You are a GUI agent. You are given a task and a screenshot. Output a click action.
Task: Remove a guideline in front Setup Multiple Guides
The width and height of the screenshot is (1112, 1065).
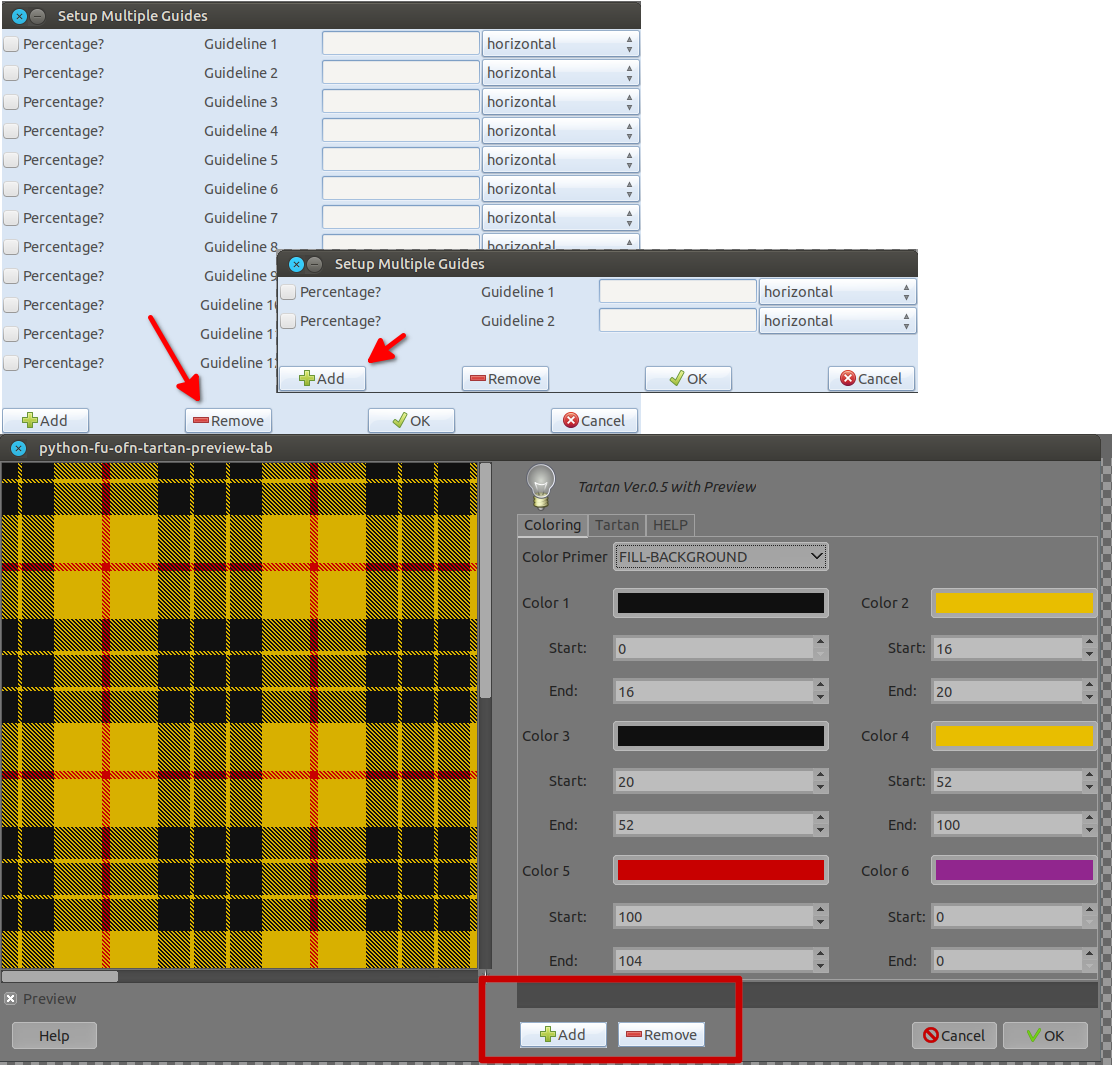(x=506, y=379)
